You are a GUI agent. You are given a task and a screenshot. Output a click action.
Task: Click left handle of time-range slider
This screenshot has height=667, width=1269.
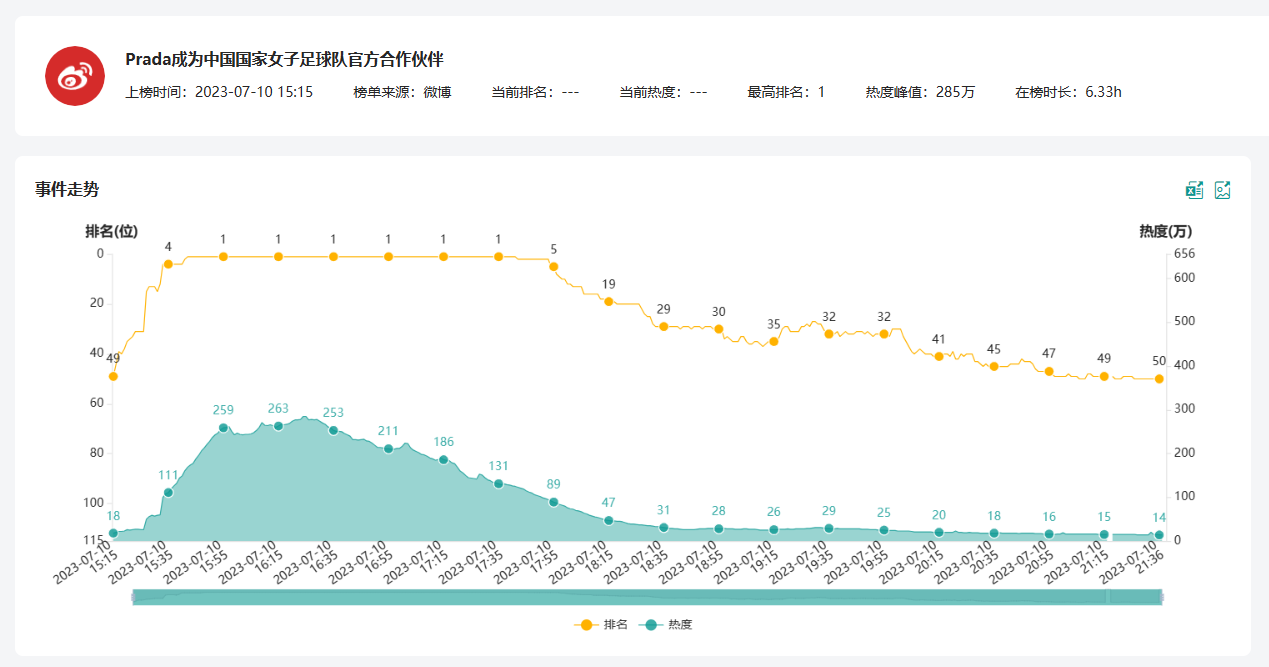[133, 597]
